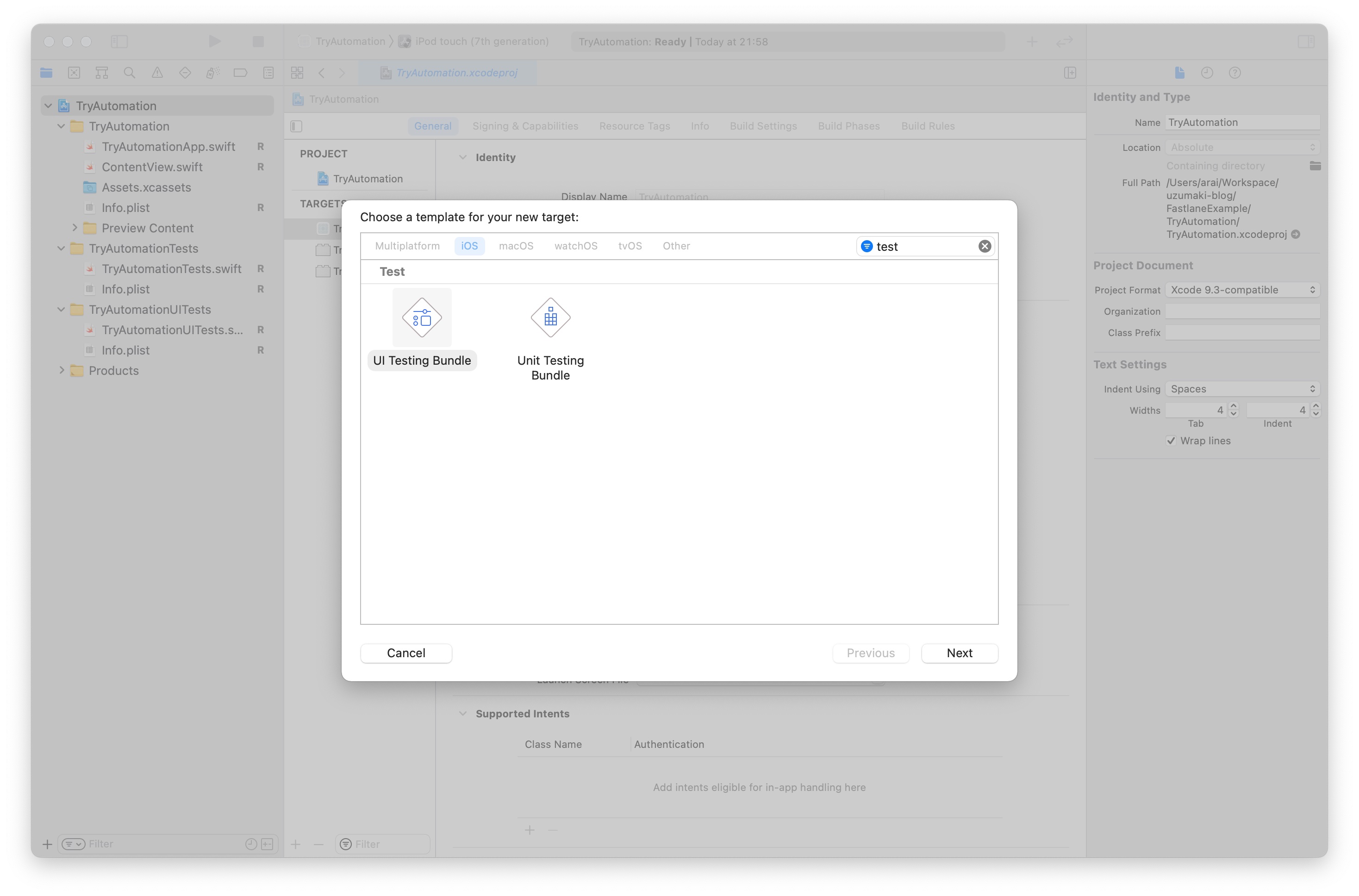Reveal containing directory folder icon
Screen dimensions: 1359x896
click(x=1315, y=166)
